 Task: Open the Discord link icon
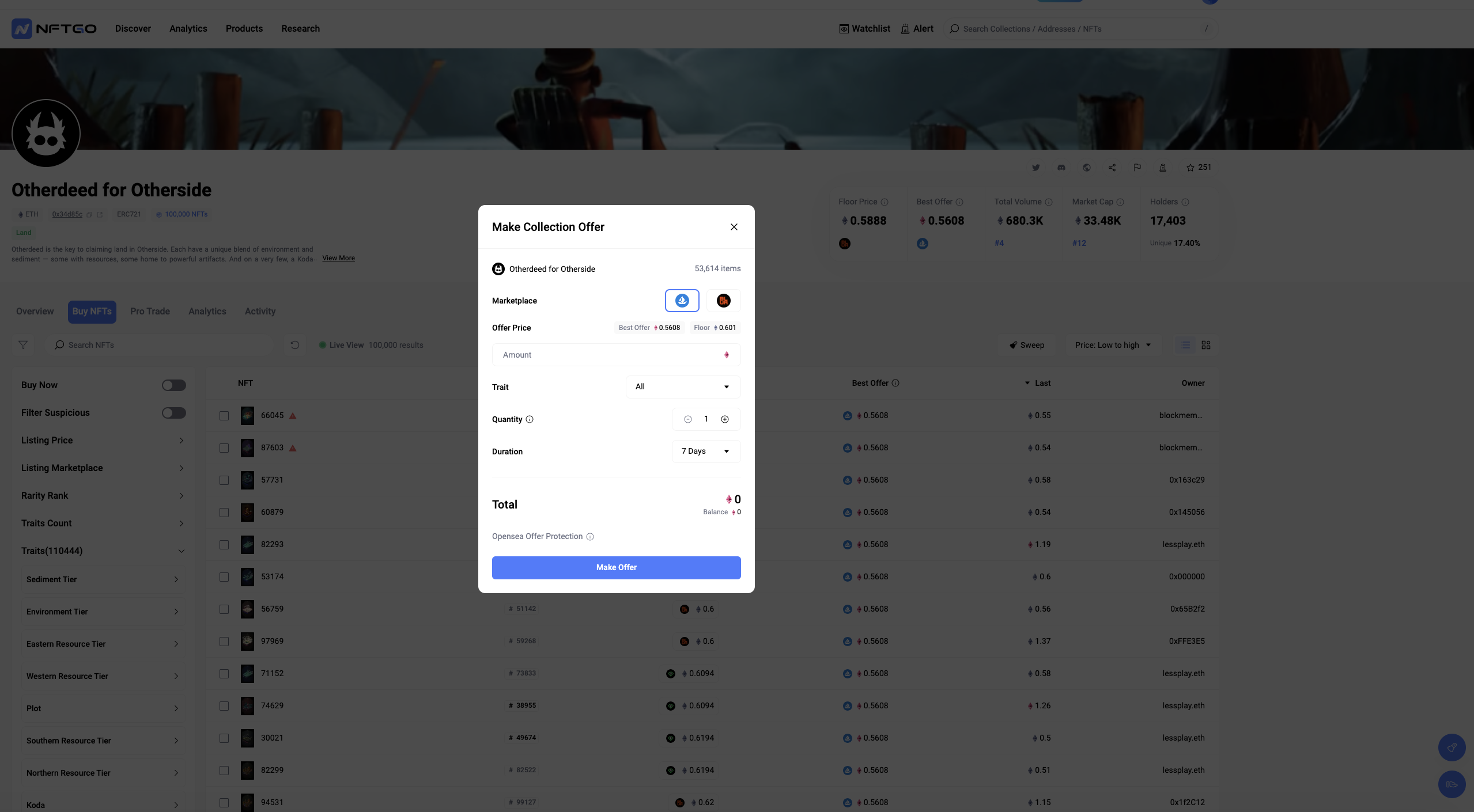1061,168
